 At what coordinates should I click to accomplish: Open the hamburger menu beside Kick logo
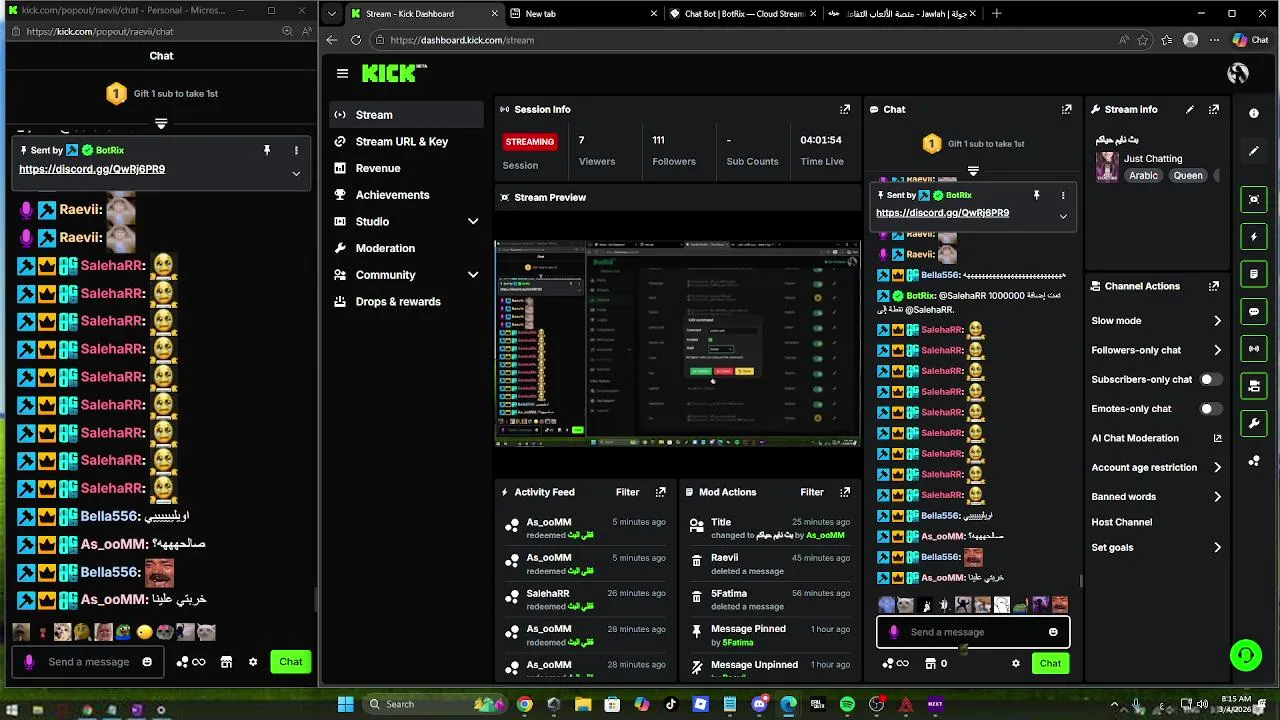(x=342, y=73)
